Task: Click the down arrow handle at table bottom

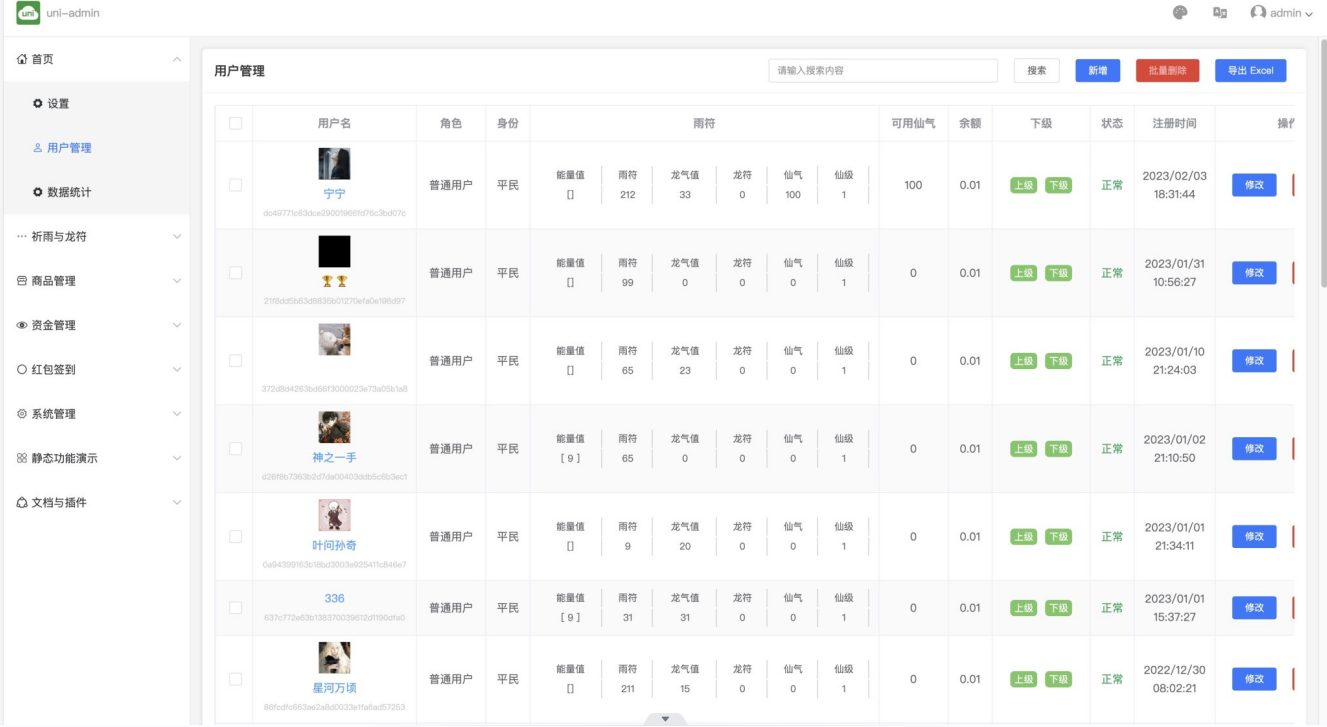Action: 666,719
